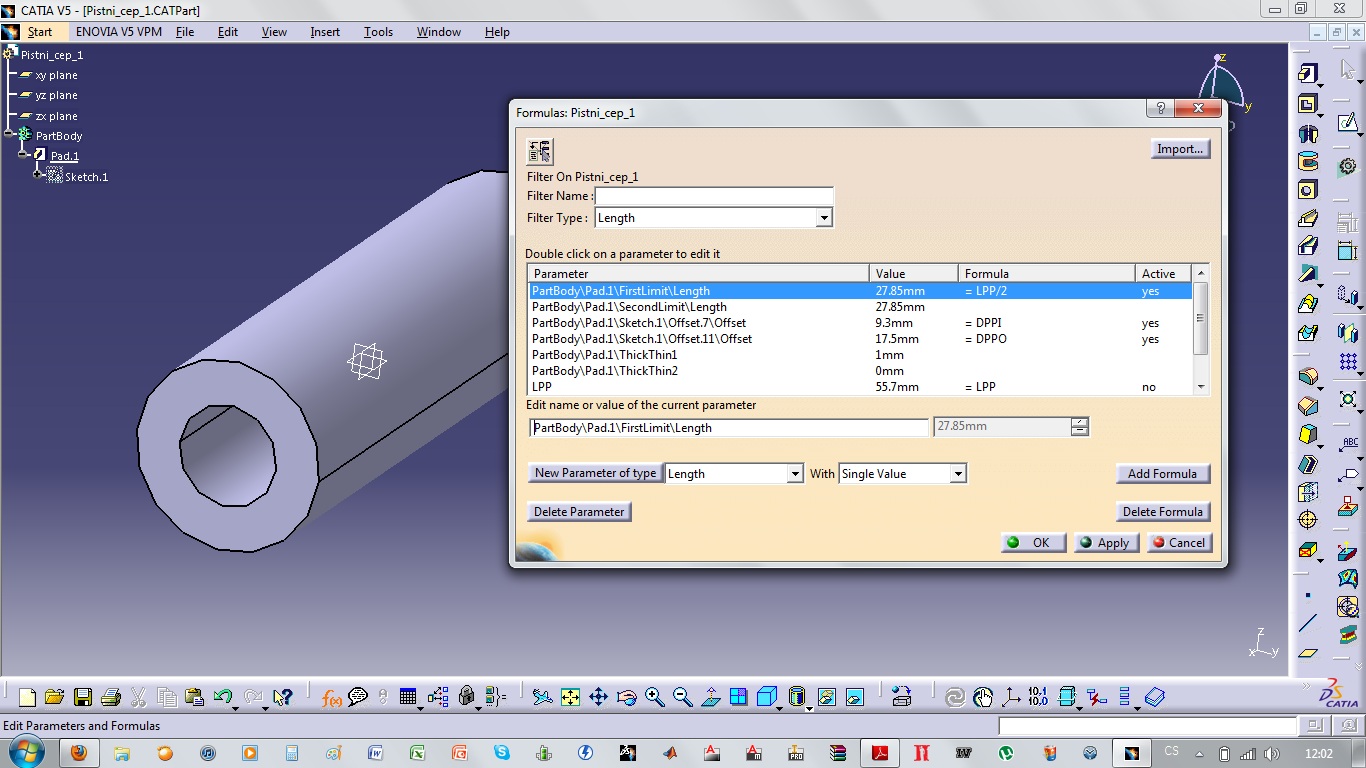Expand the PartBody tree node
The width and height of the screenshot is (1366, 768).
pos(9,135)
